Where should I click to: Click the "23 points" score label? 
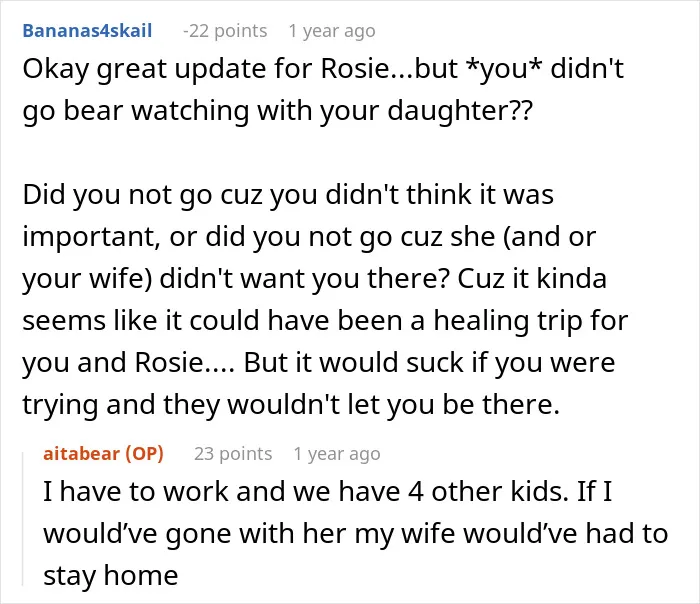coord(233,454)
